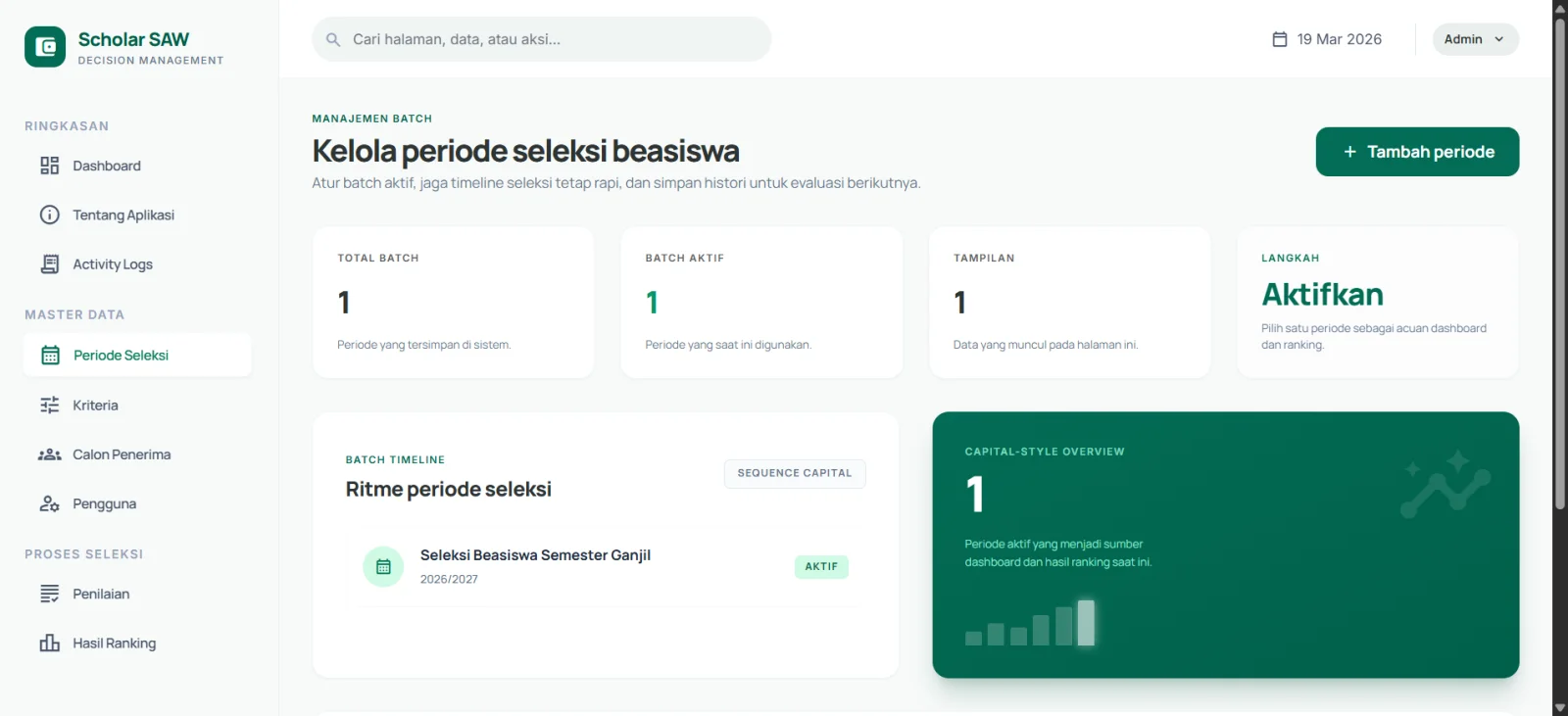Select the Seleksi Beasiswa Semester Ganjil entry
The width and height of the screenshot is (1568, 716).
click(535, 555)
